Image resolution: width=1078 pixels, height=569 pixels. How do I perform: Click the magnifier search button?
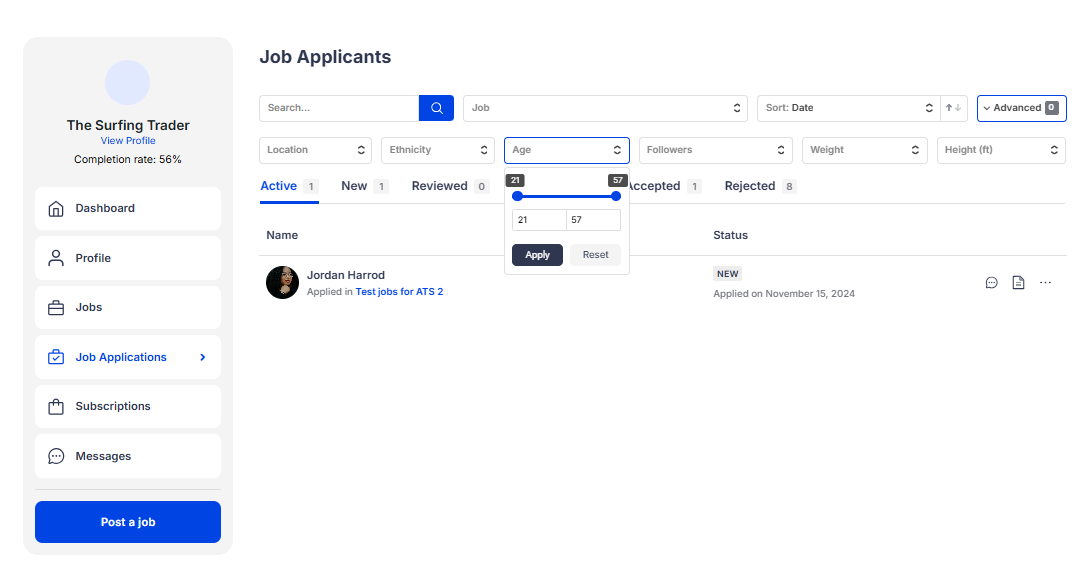coord(436,108)
